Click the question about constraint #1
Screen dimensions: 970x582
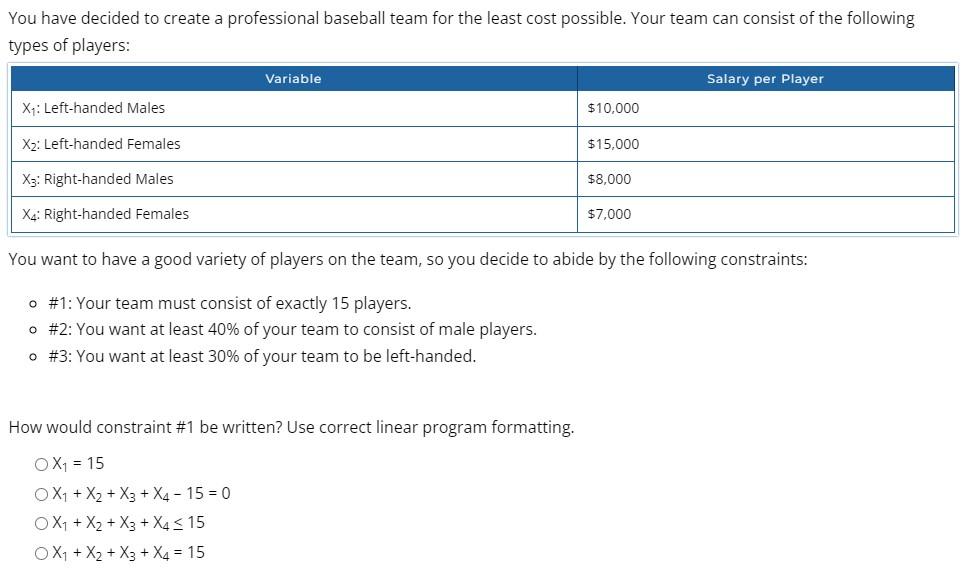point(291,427)
